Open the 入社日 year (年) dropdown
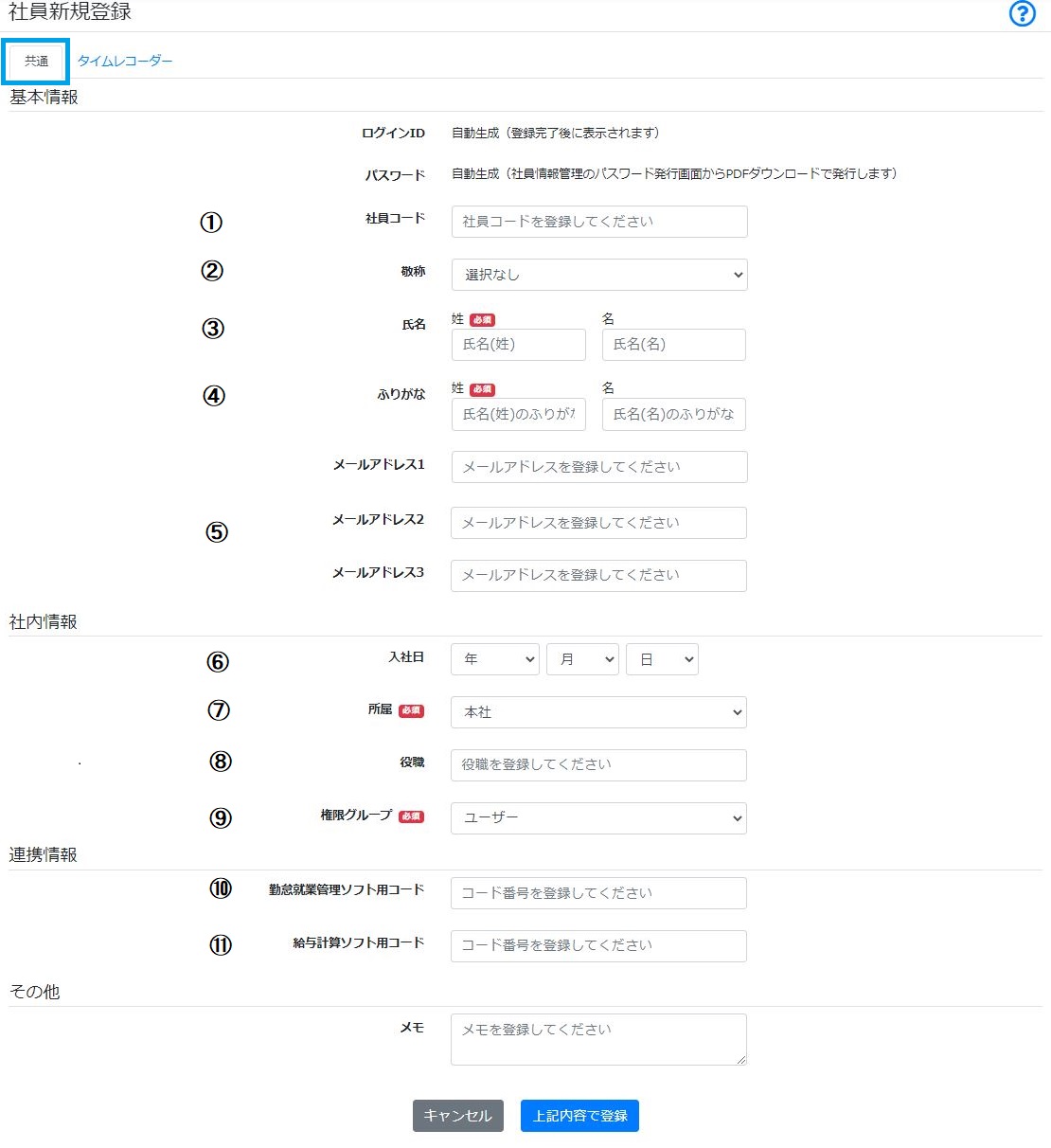 495,659
